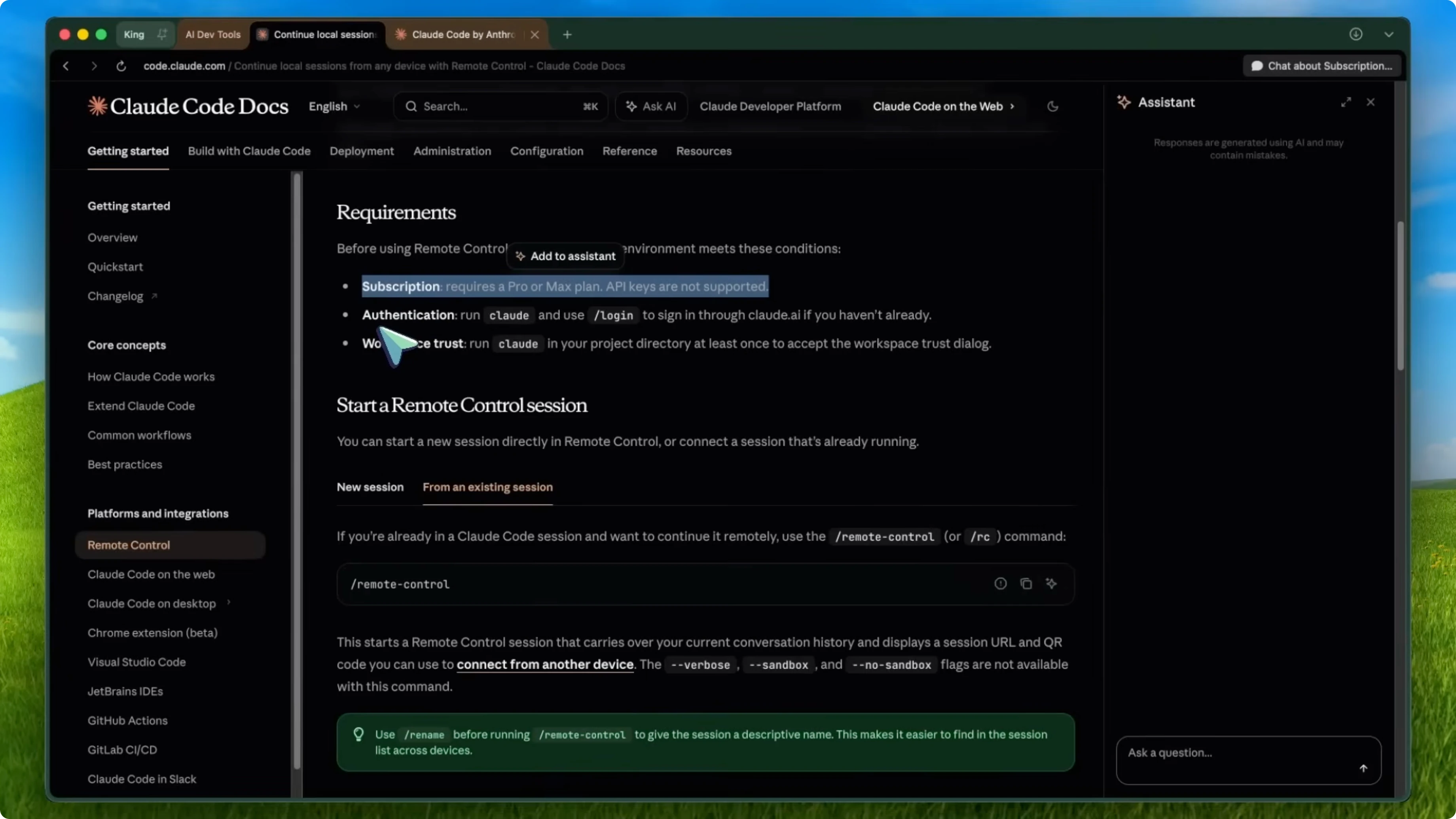1456x819 pixels.
Task: Click the Claude Code Docs logo
Action: pyautogui.click(x=187, y=106)
